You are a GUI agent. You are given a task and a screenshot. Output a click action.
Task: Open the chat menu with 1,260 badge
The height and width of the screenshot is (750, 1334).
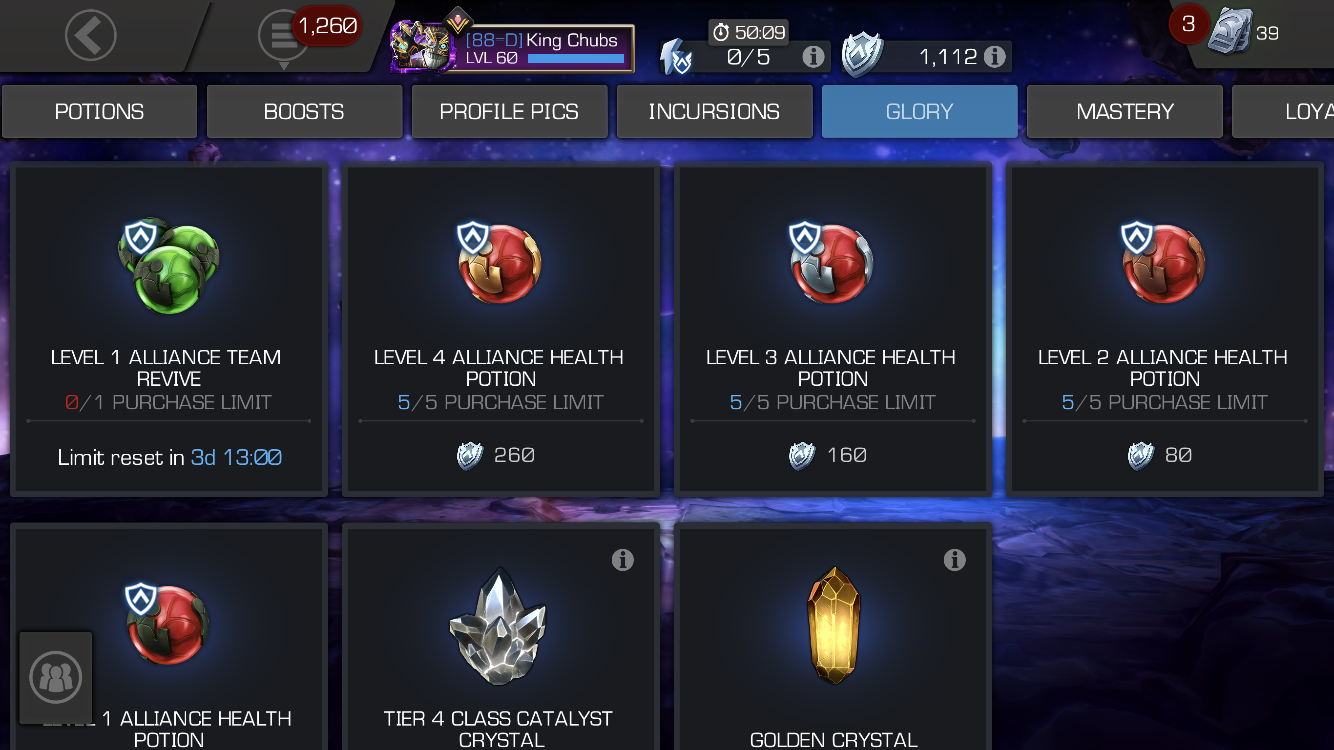[285, 36]
